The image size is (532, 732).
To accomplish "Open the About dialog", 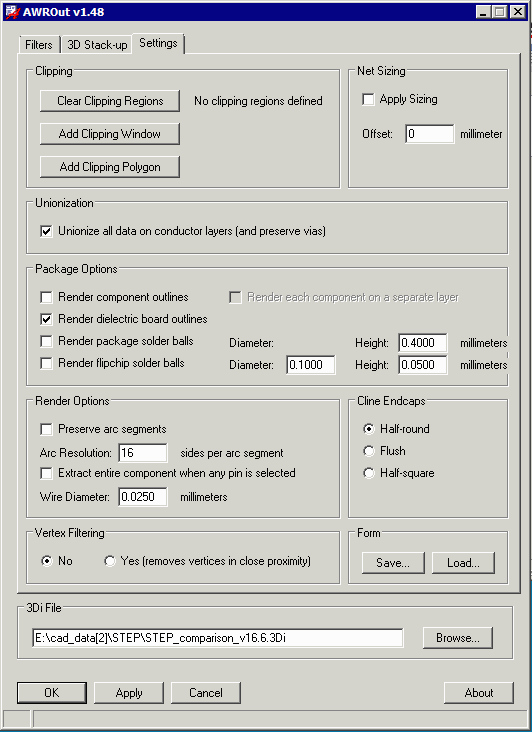I will [479, 693].
